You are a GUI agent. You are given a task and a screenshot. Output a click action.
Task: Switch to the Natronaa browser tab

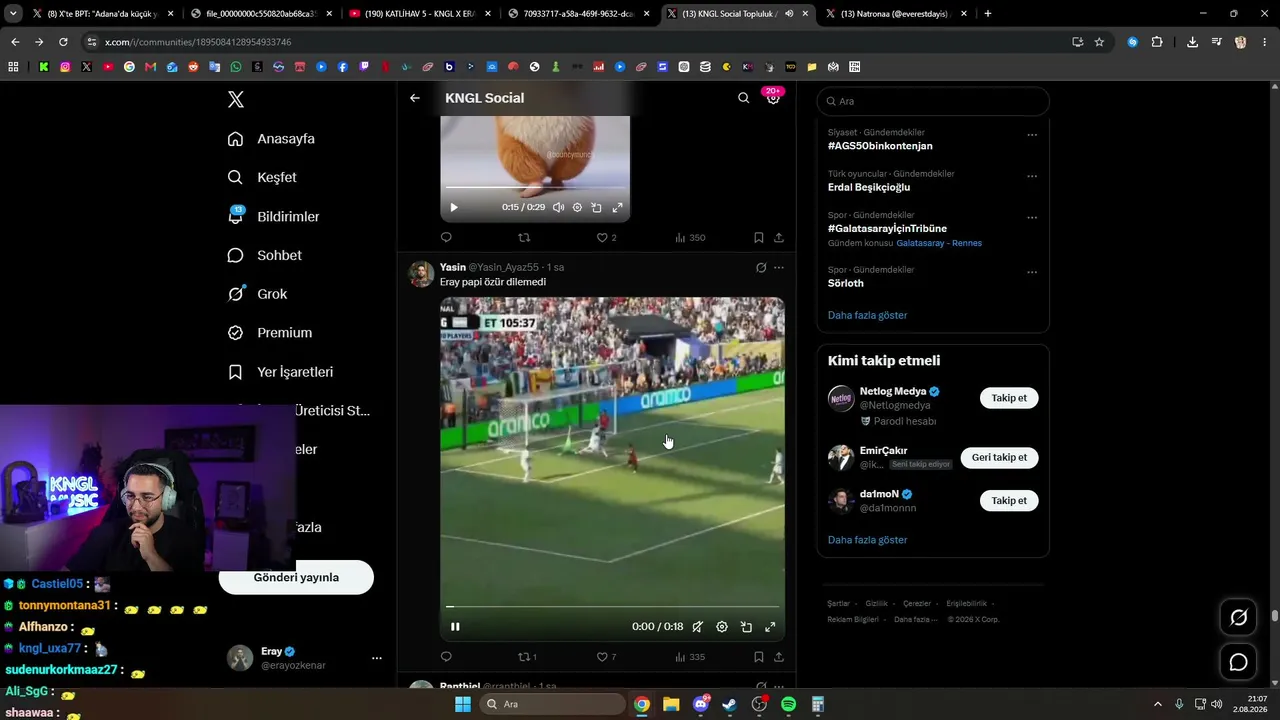pos(897,14)
